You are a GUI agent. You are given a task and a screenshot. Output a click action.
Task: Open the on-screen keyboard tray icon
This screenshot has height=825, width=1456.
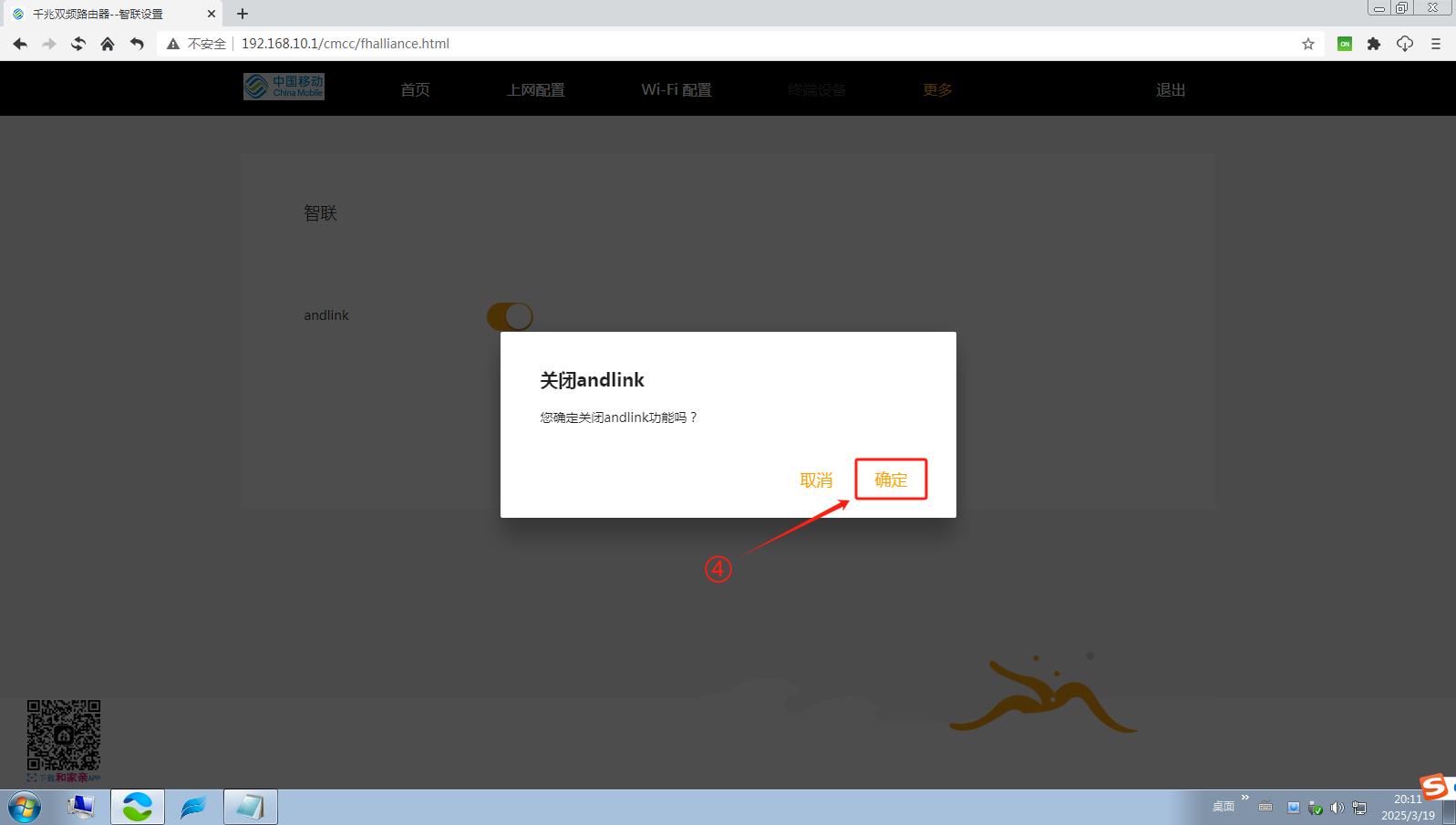coord(1265,806)
